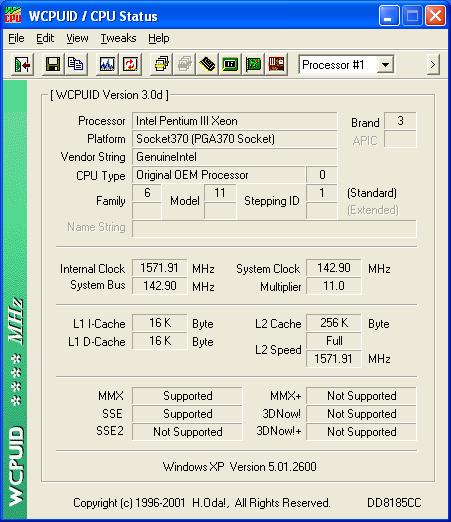Click the CPU Type value 0
This screenshot has height=522, width=451.
click(x=322, y=175)
